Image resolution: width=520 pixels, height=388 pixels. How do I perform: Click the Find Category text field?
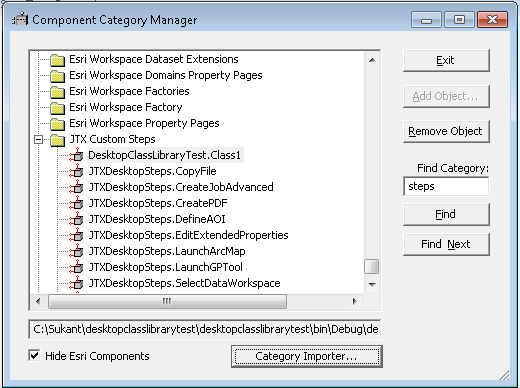tap(446, 186)
